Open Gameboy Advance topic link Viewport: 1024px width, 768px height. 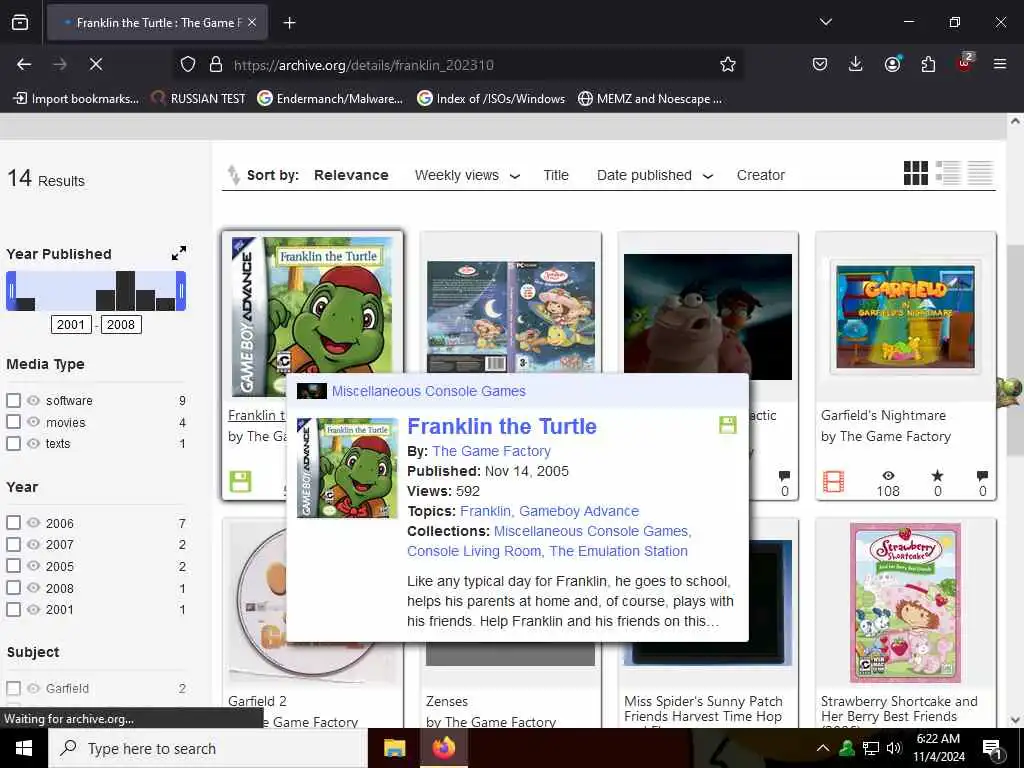579,511
